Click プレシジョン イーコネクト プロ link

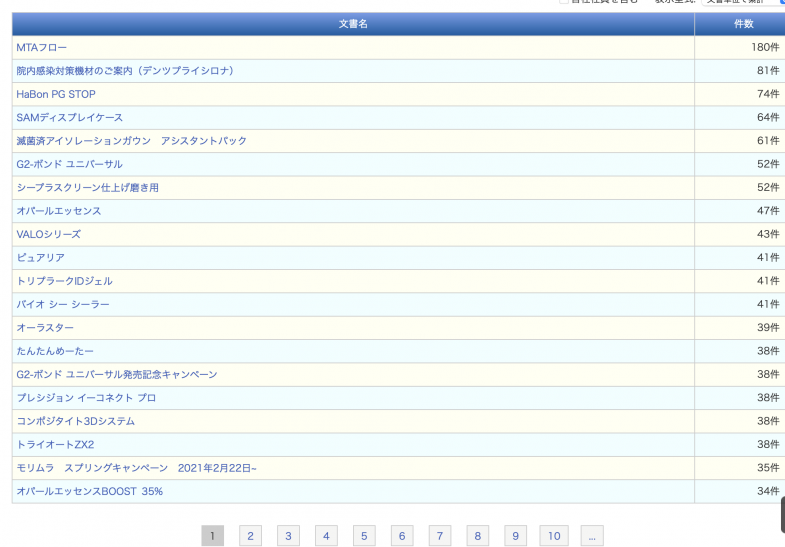click(86, 398)
